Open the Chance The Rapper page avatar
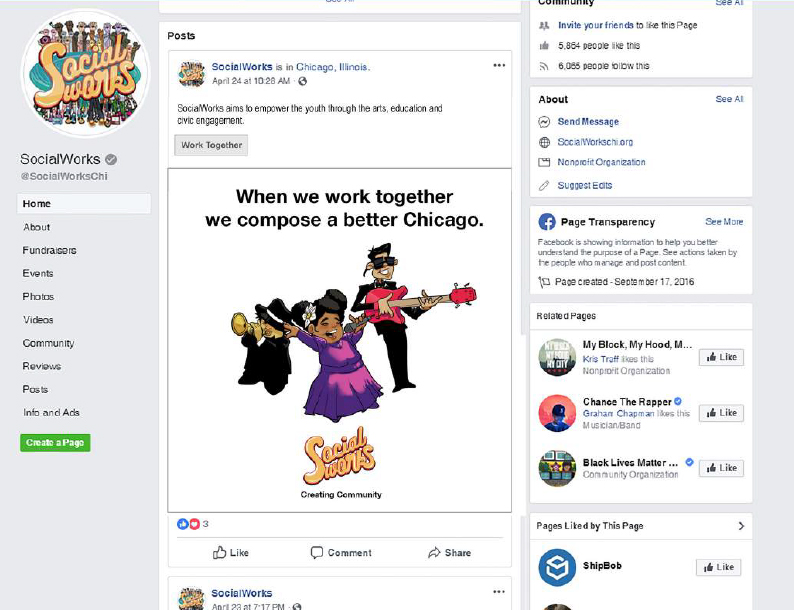Image resolution: width=794 pixels, height=610 pixels. (557, 412)
